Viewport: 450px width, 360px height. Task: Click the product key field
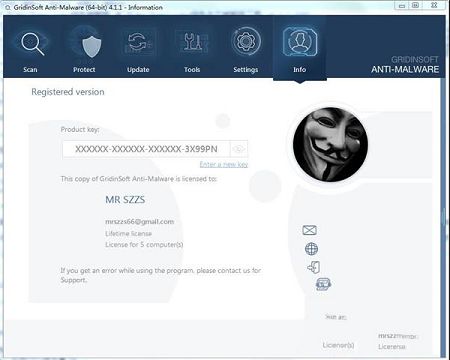click(146, 149)
